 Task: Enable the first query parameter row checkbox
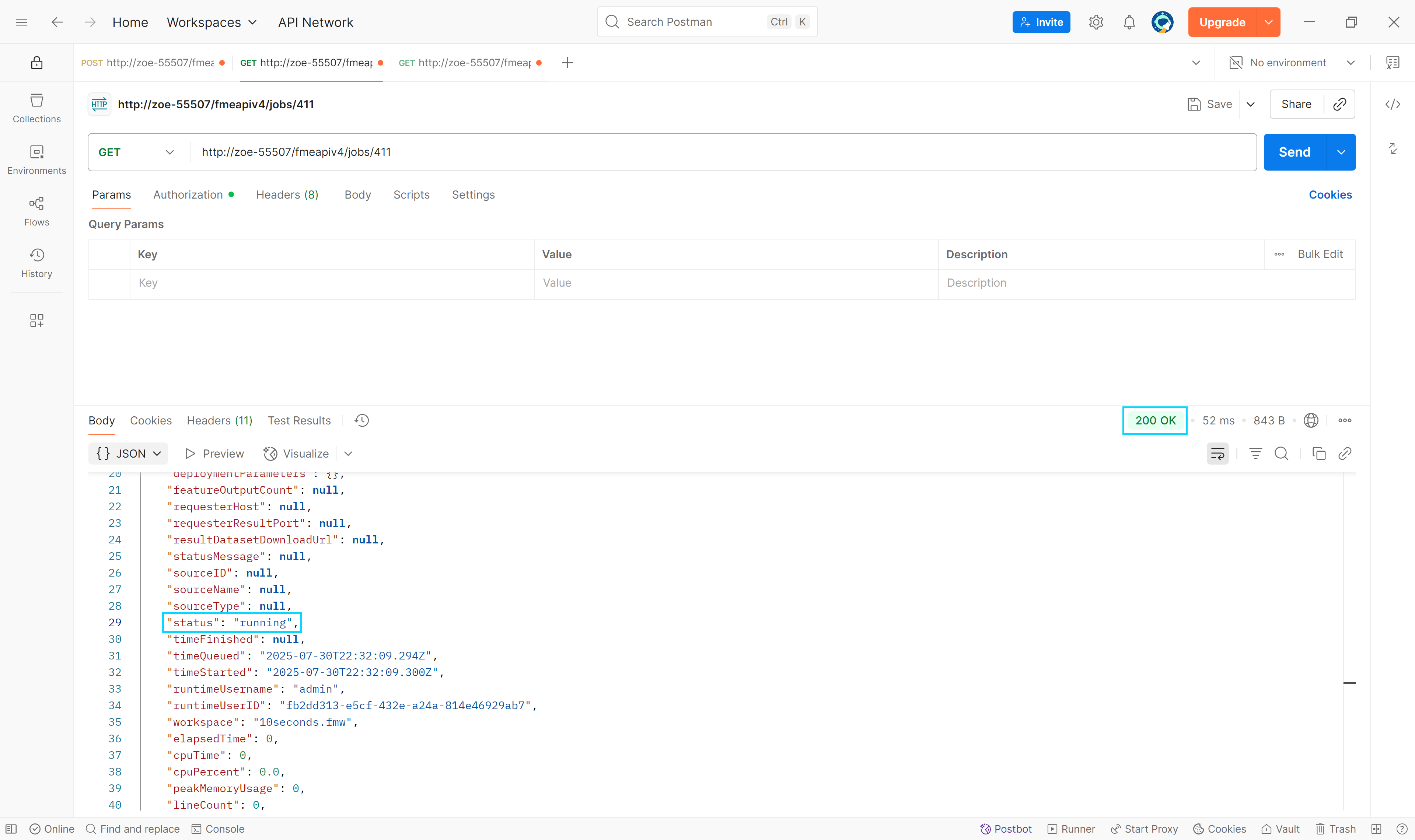tap(109, 283)
